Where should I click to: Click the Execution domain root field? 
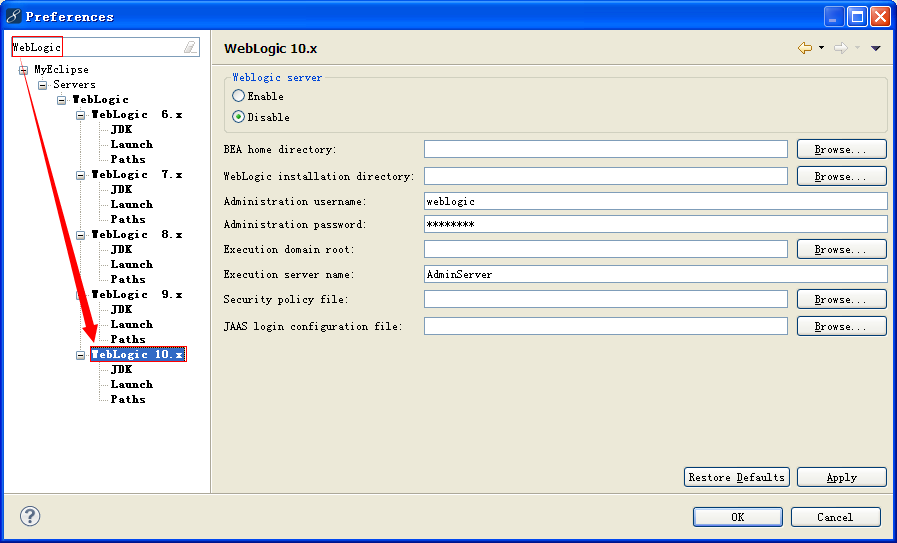coord(606,249)
